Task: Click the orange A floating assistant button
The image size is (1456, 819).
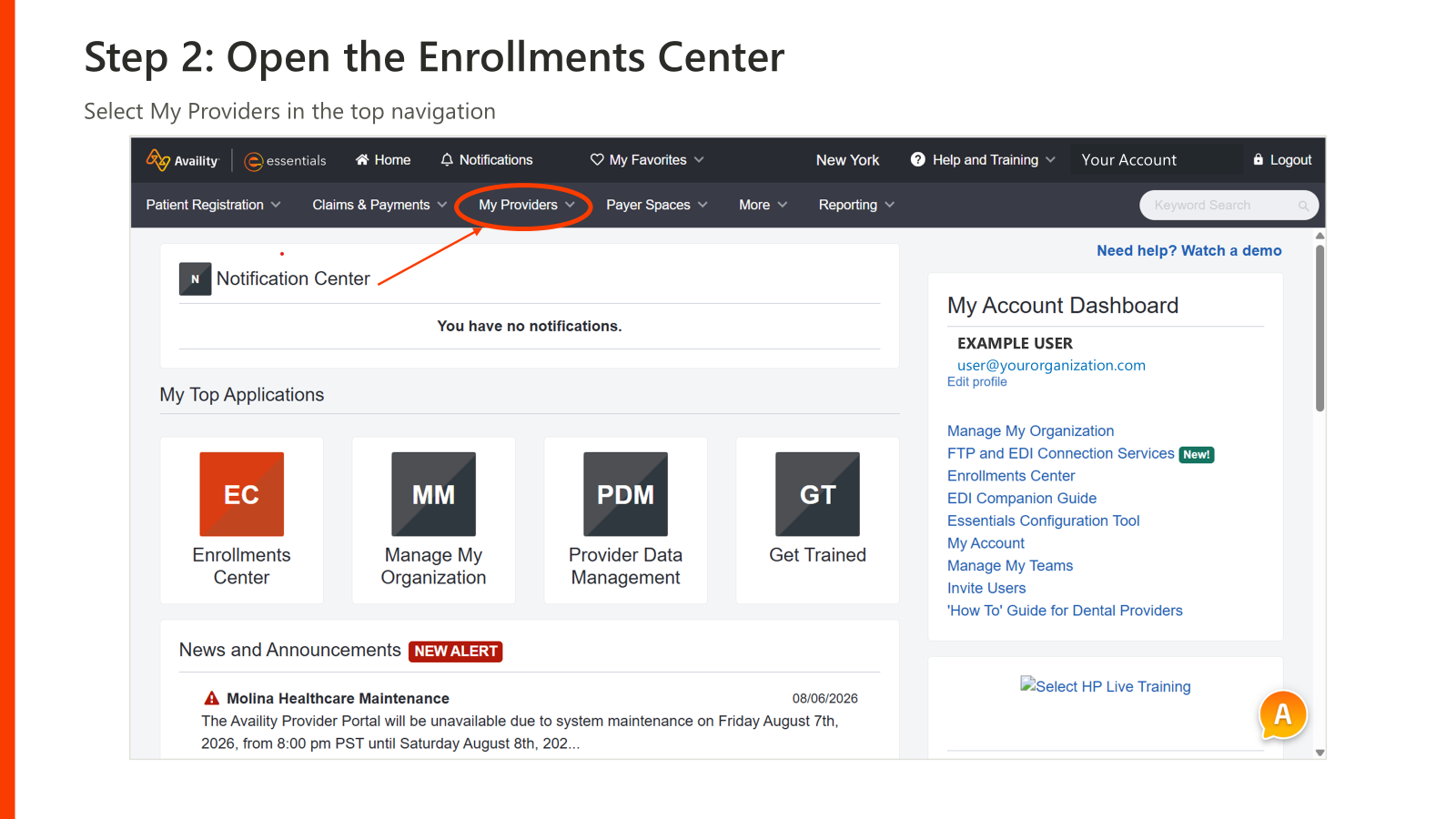Action: (x=1283, y=714)
